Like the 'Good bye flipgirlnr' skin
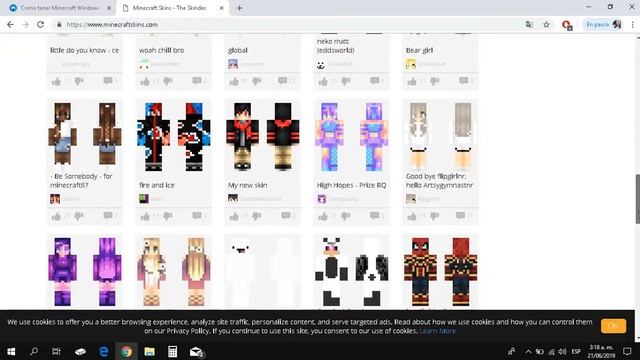The image size is (640, 360). coord(412,216)
